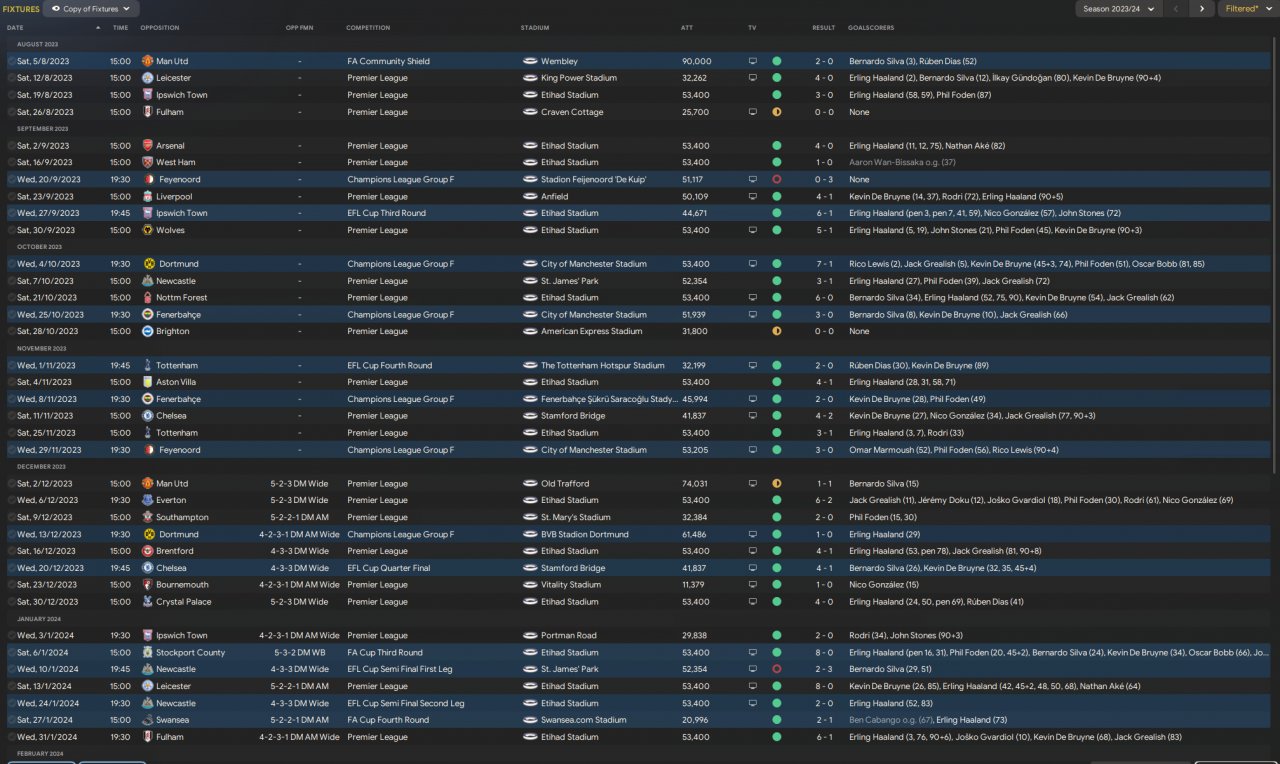Click the stadium icon beside Craven Cottage
Screen dimensions: 1280x764
tap(530, 112)
